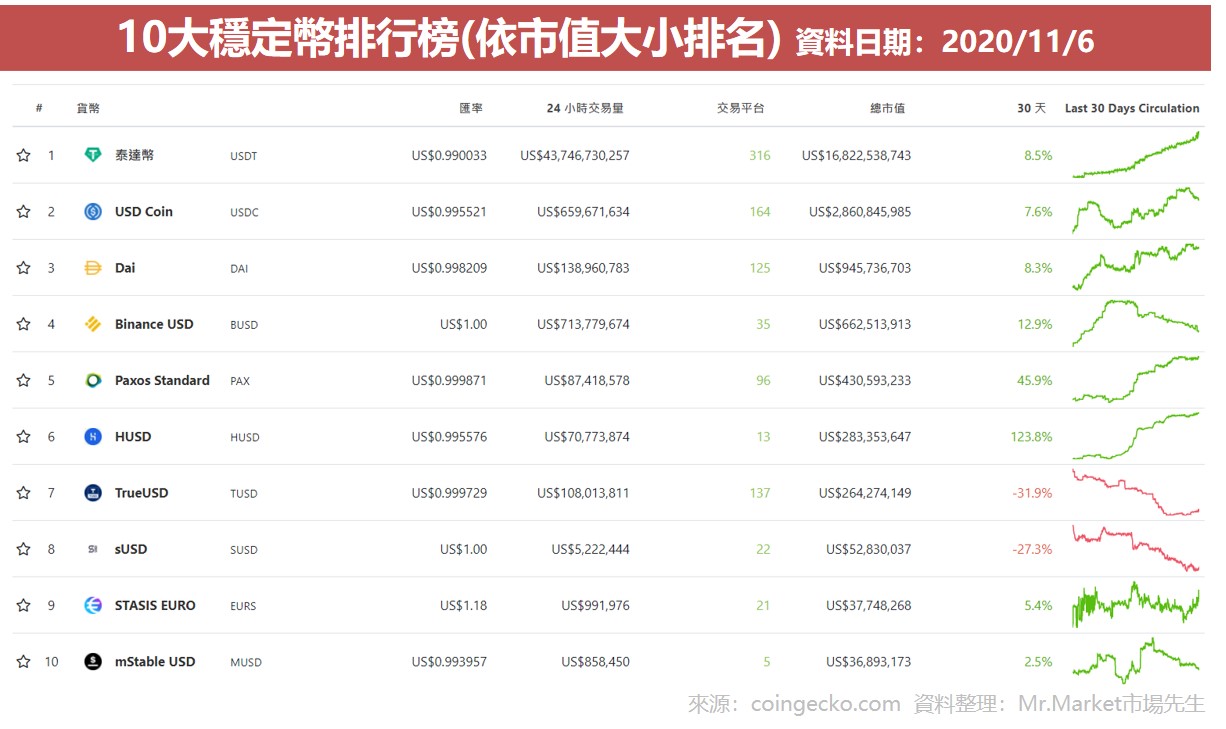Viewport: 1226px width, 729px height.
Task: Star the USD Coin row
Action: 23,211
